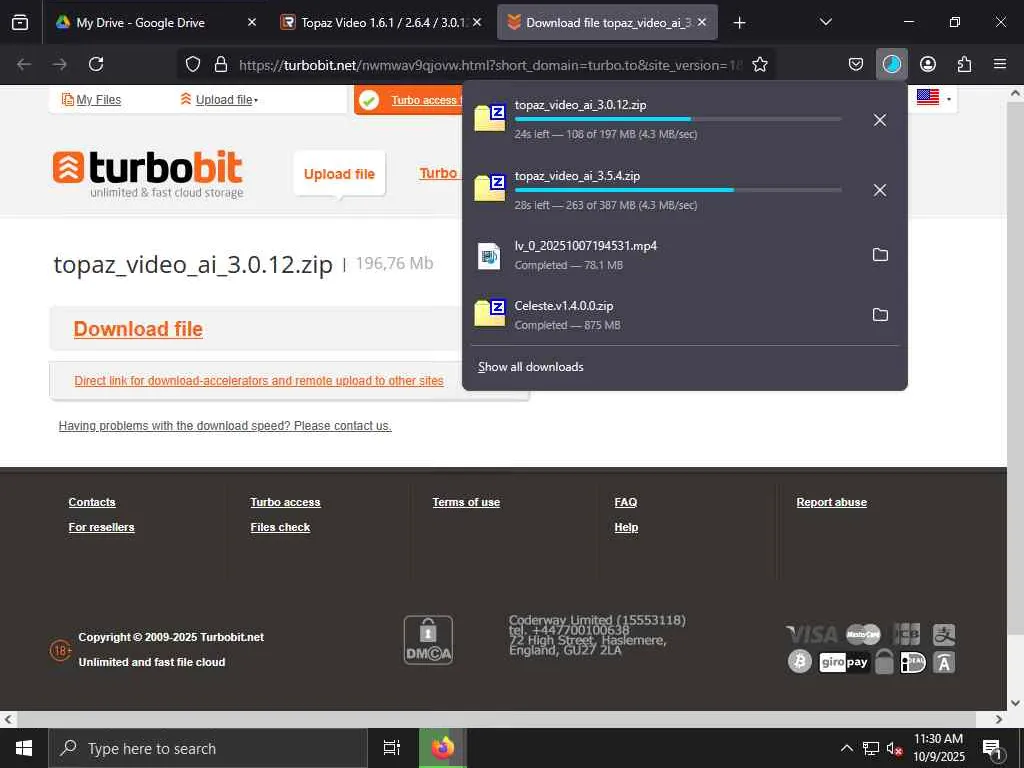The image size is (1024, 768).
Task: Open the Turbo navigation link
Action: (438, 173)
